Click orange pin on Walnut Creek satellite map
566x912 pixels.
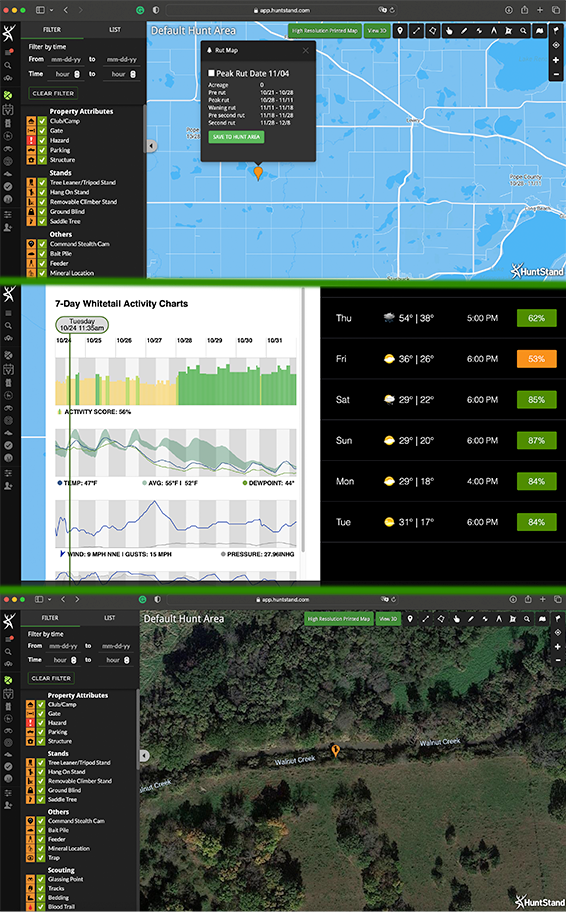[x=335, y=751]
